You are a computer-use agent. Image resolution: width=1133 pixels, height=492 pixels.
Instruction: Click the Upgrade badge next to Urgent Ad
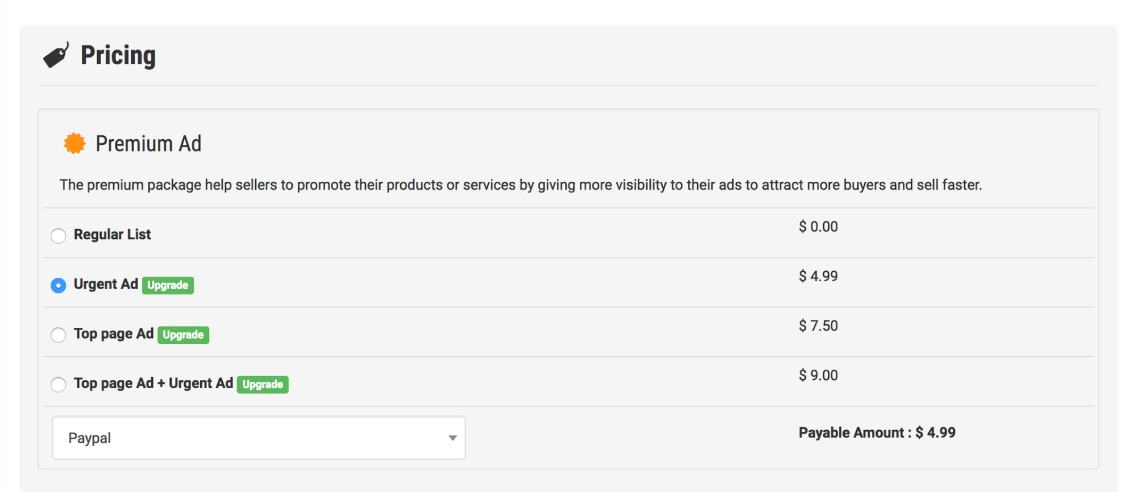(x=168, y=285)
